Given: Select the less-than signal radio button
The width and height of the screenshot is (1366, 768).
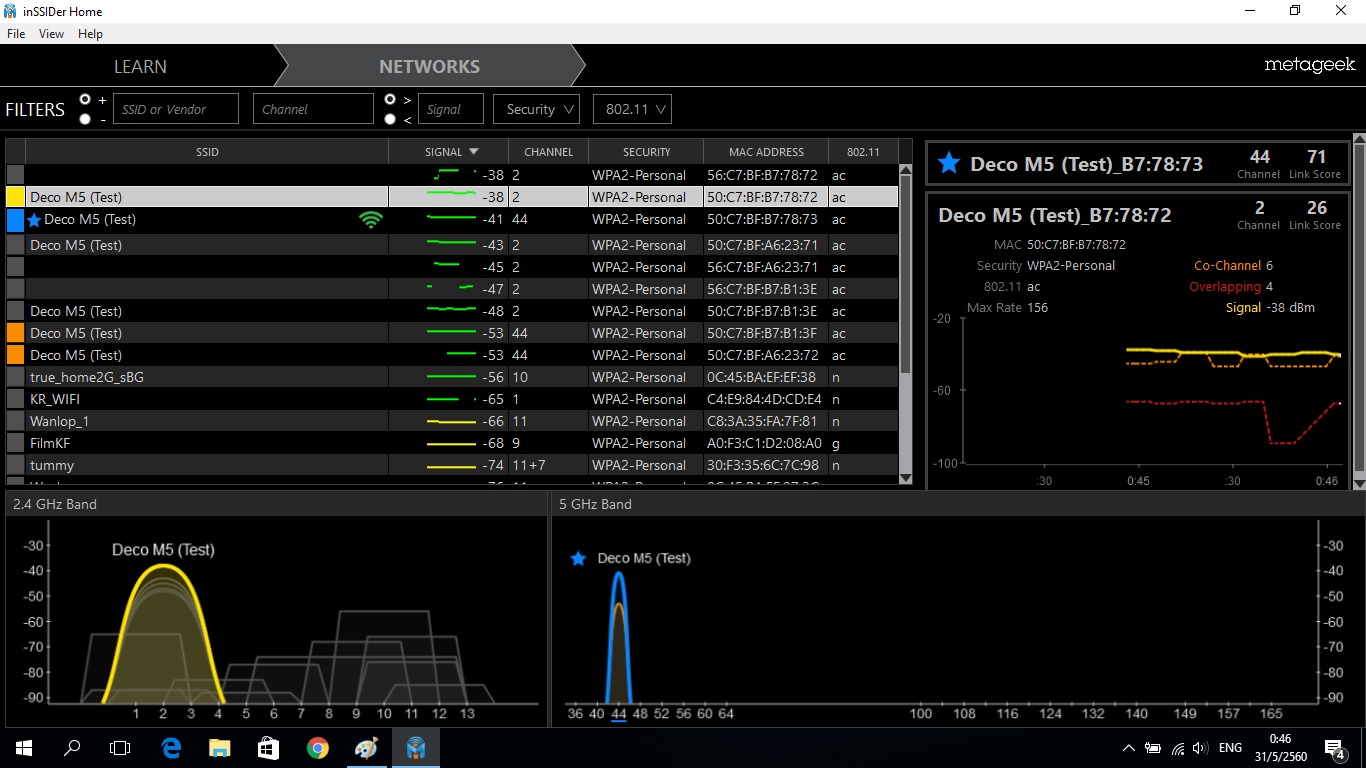Looking at the screenshot, I should pyautogui.click(x=390, y=119).
